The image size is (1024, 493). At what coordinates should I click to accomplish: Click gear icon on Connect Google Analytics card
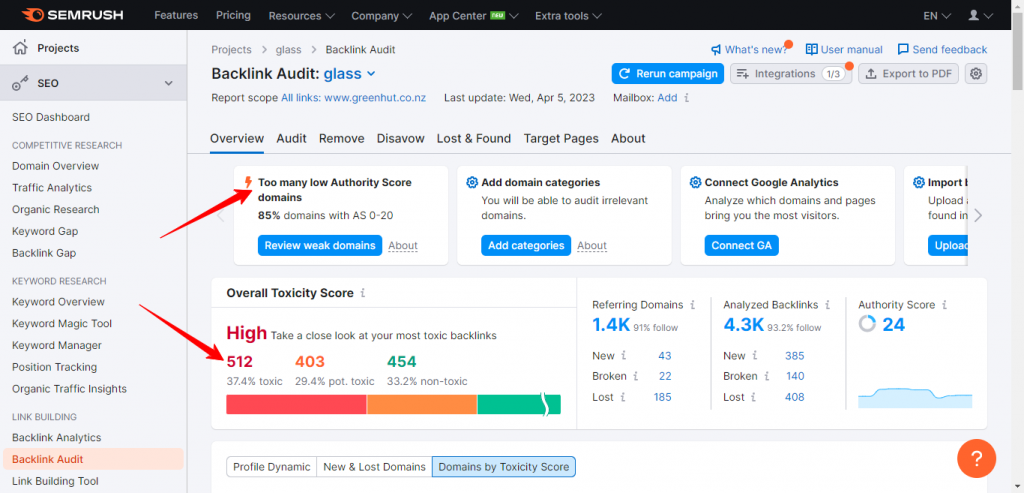695,182
